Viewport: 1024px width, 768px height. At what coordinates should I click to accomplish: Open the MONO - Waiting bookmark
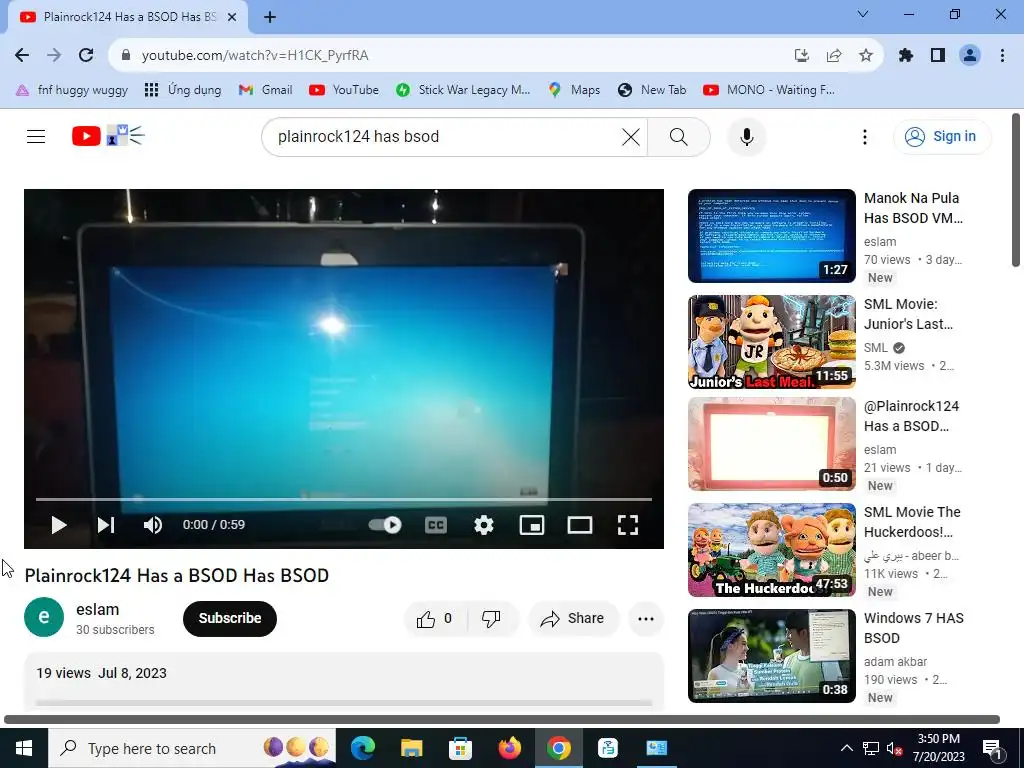769,90
